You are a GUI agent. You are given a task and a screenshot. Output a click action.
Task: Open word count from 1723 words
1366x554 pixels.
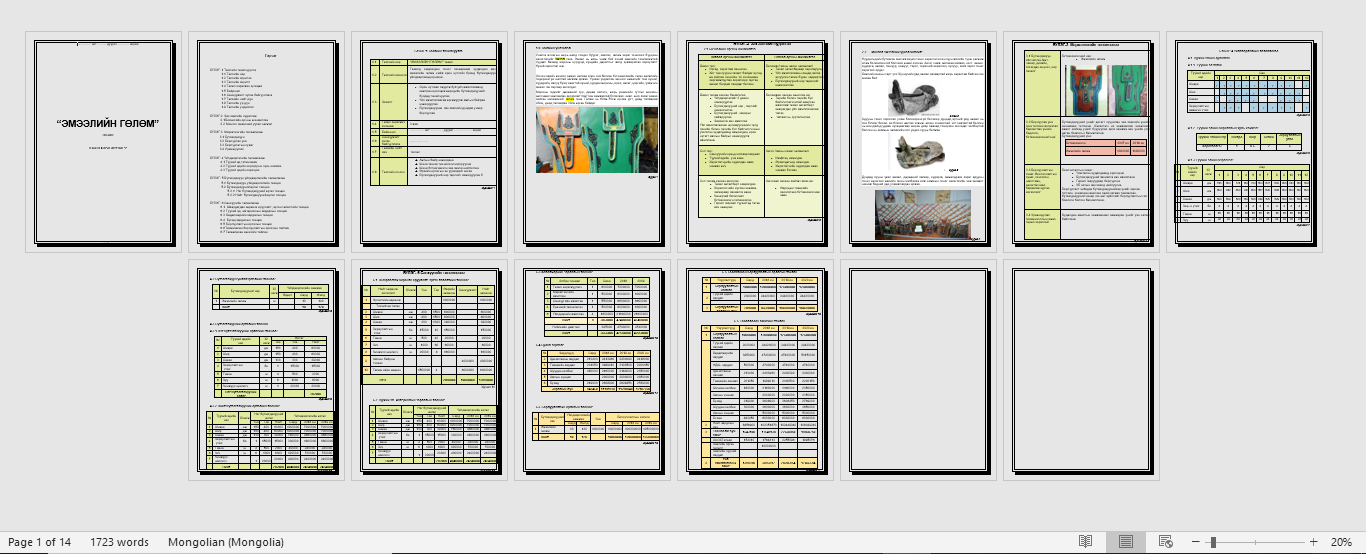tap(119, 542)
